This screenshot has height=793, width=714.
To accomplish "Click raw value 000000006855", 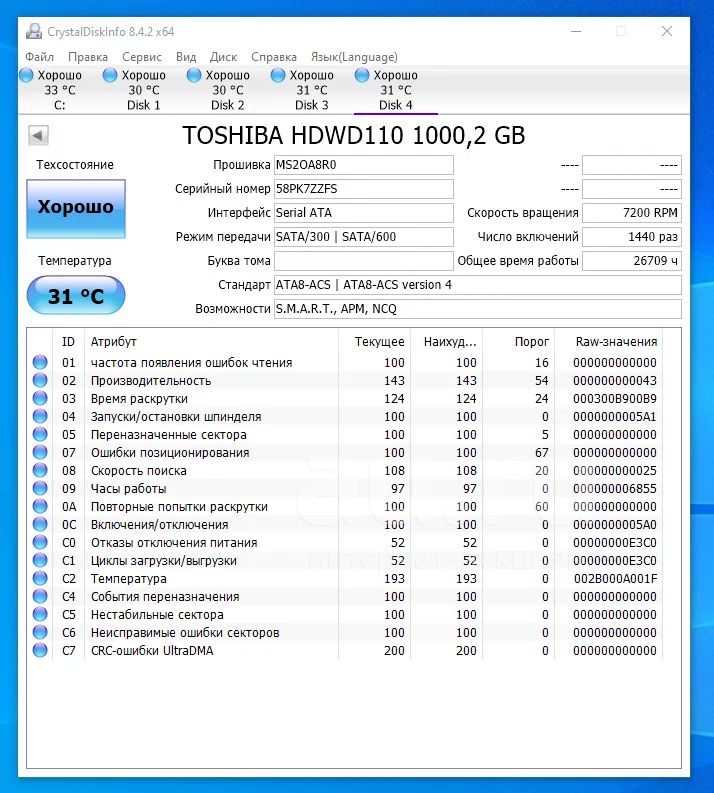I will click(614, 489).
